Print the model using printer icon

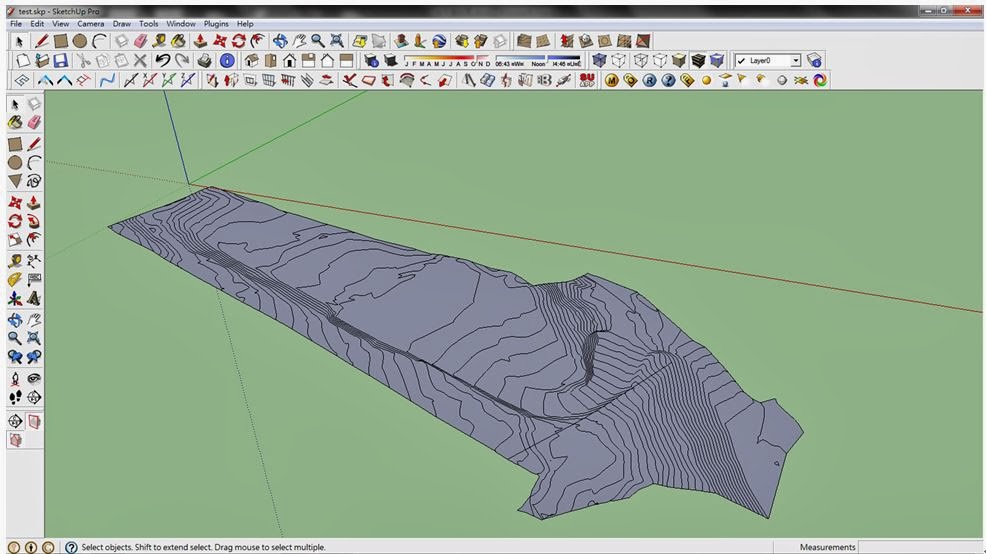pos(204,60)
